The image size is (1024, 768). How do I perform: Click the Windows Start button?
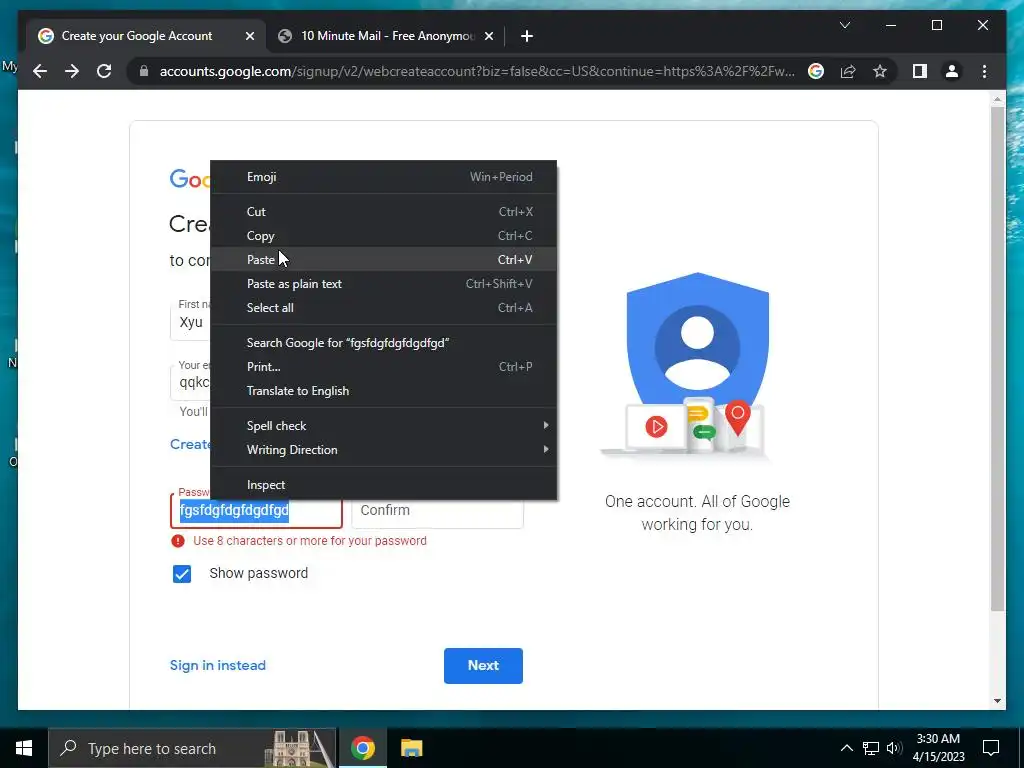point(24,748)
